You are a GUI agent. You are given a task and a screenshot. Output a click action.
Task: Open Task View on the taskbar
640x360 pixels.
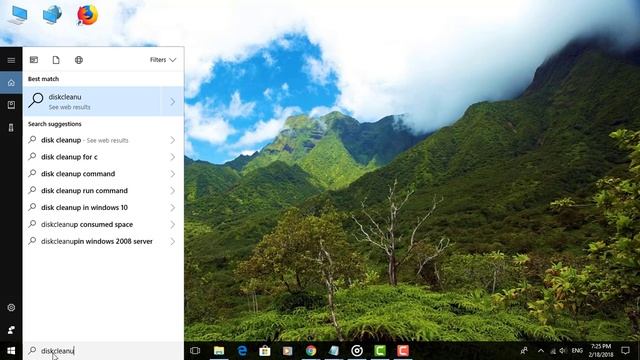[195, 351]
